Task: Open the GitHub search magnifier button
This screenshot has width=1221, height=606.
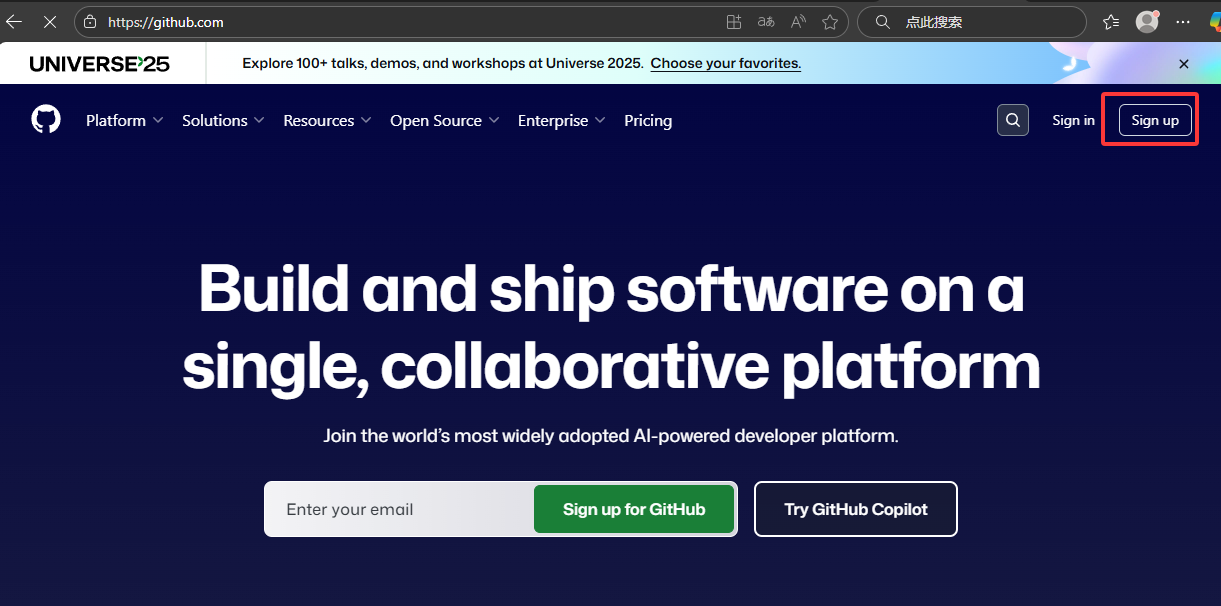Action: point(1013,120)
